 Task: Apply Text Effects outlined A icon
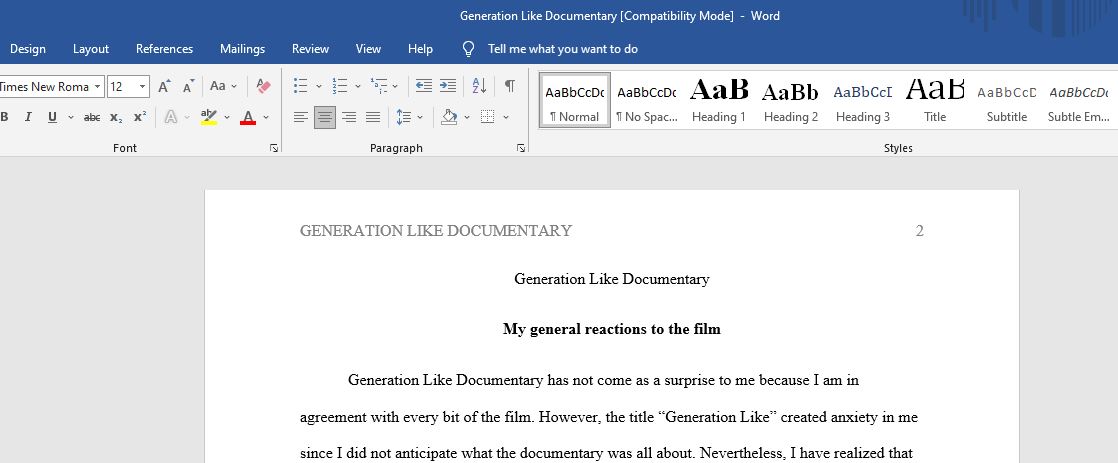point(170,117)
